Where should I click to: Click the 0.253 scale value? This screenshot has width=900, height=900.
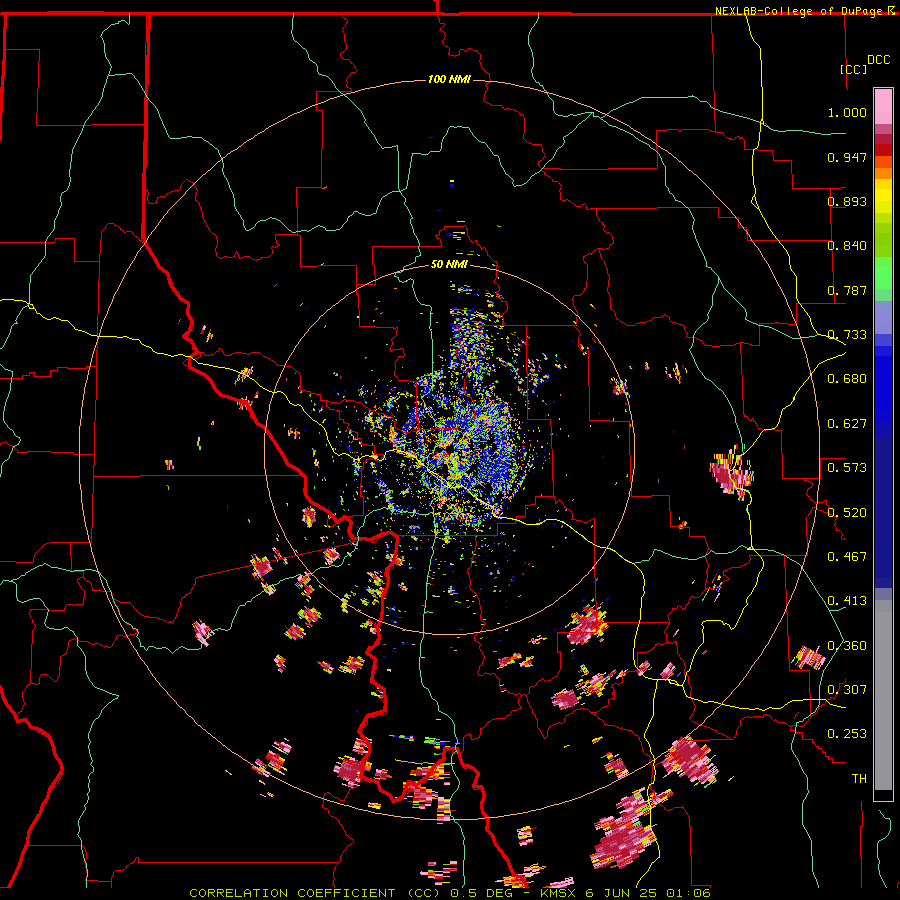tap(847, 734)
